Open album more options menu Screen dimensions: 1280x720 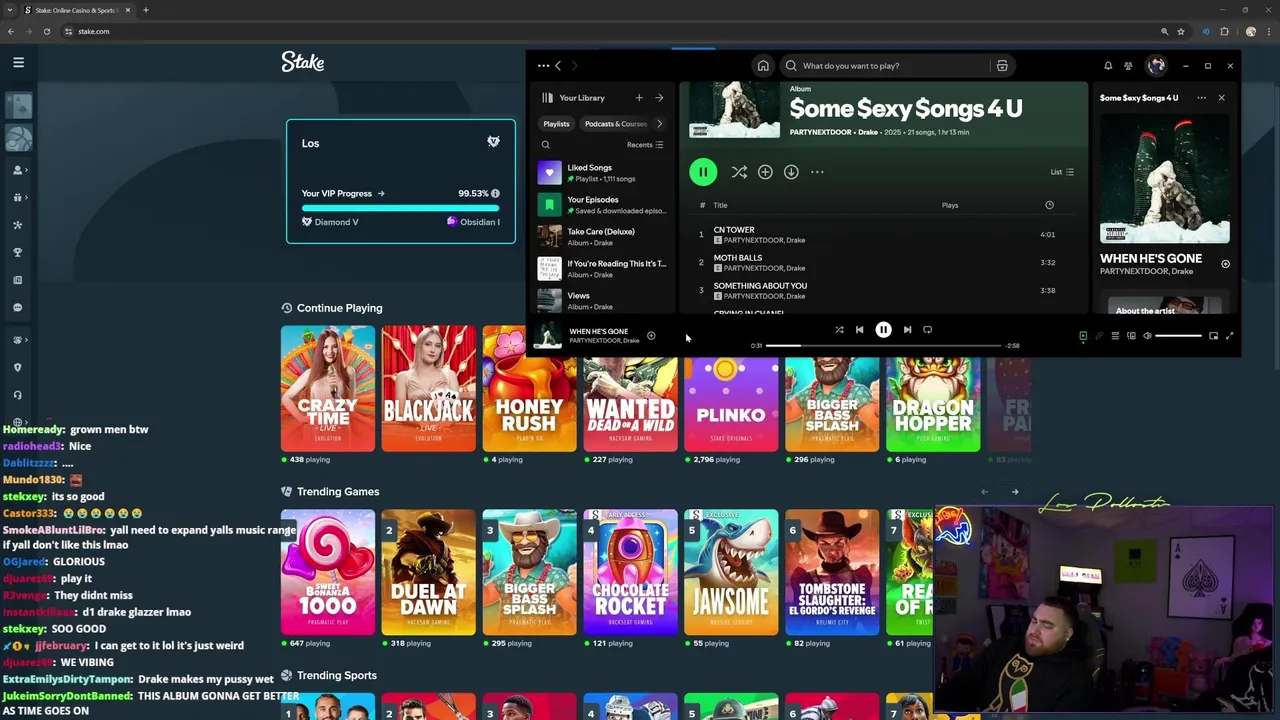(817, 172)
